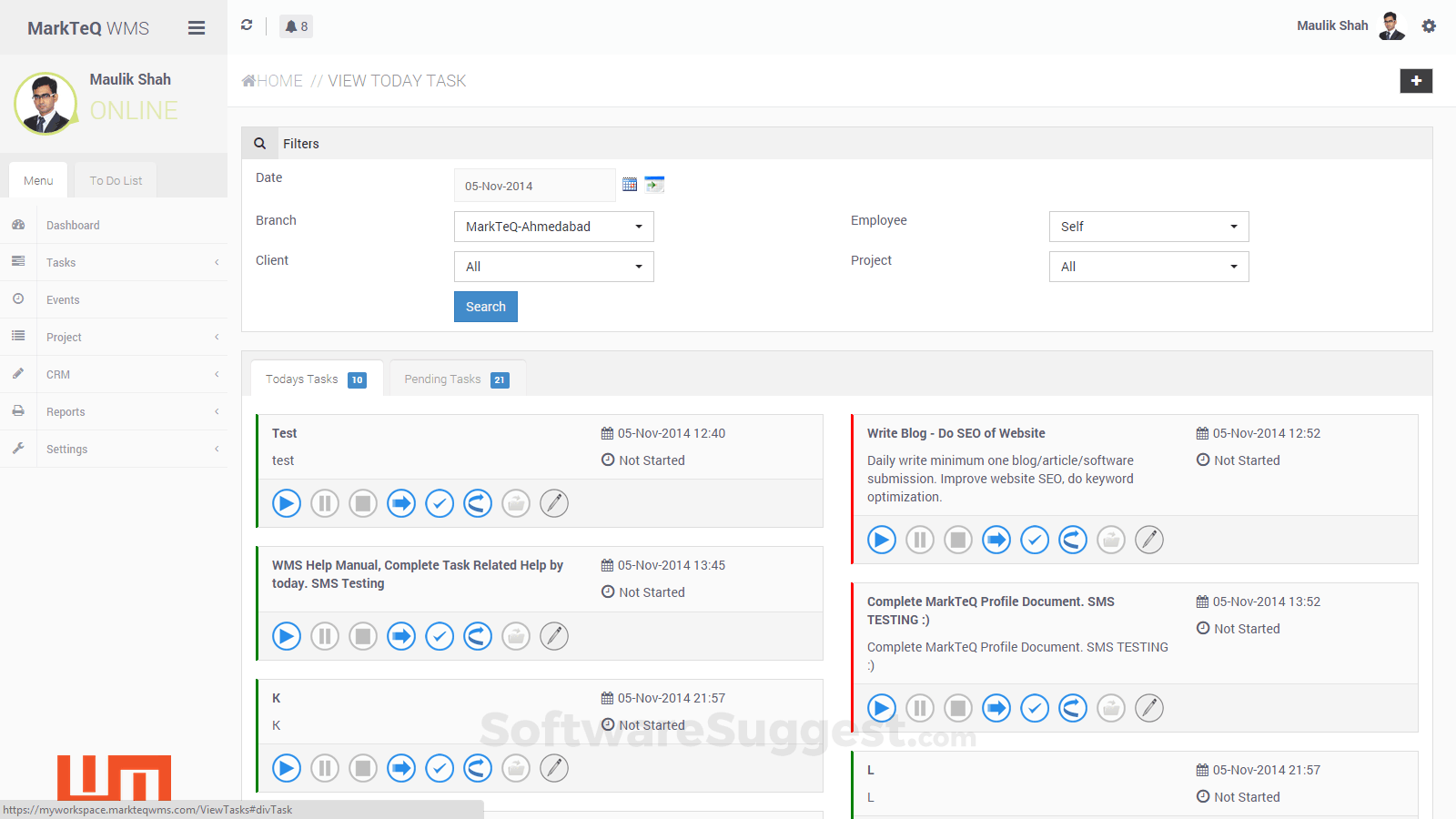Pause the 'Complete MarkTeQ Profile Document' task
Viewport: 1456px width, 819px height.
point(920,708)
